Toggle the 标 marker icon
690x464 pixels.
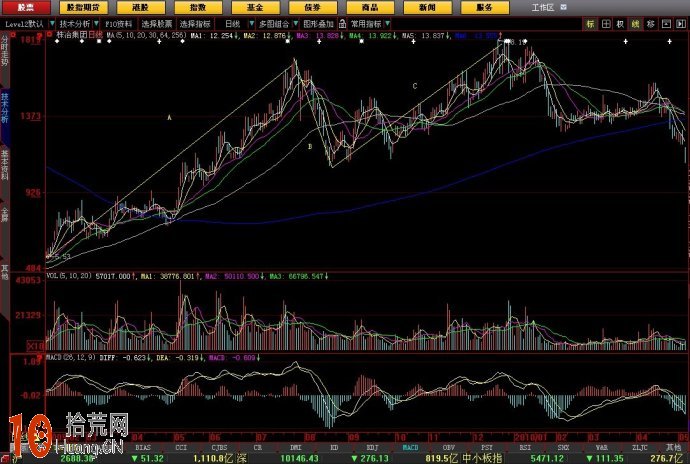tap(590, 24)
